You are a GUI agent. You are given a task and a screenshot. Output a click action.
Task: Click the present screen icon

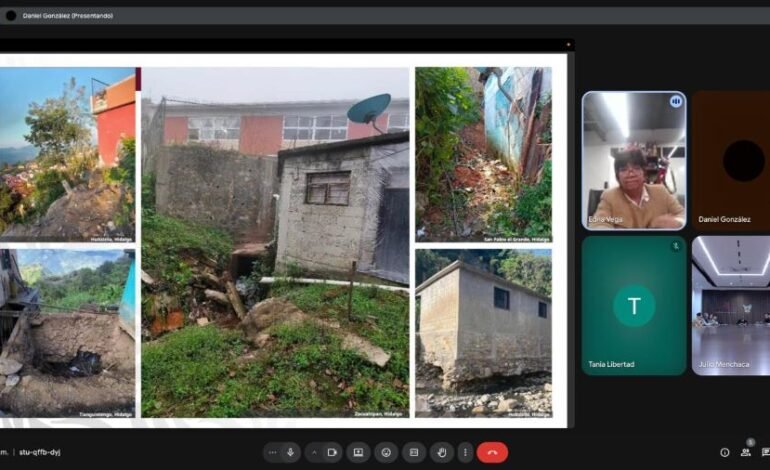(x=358, y=453)
